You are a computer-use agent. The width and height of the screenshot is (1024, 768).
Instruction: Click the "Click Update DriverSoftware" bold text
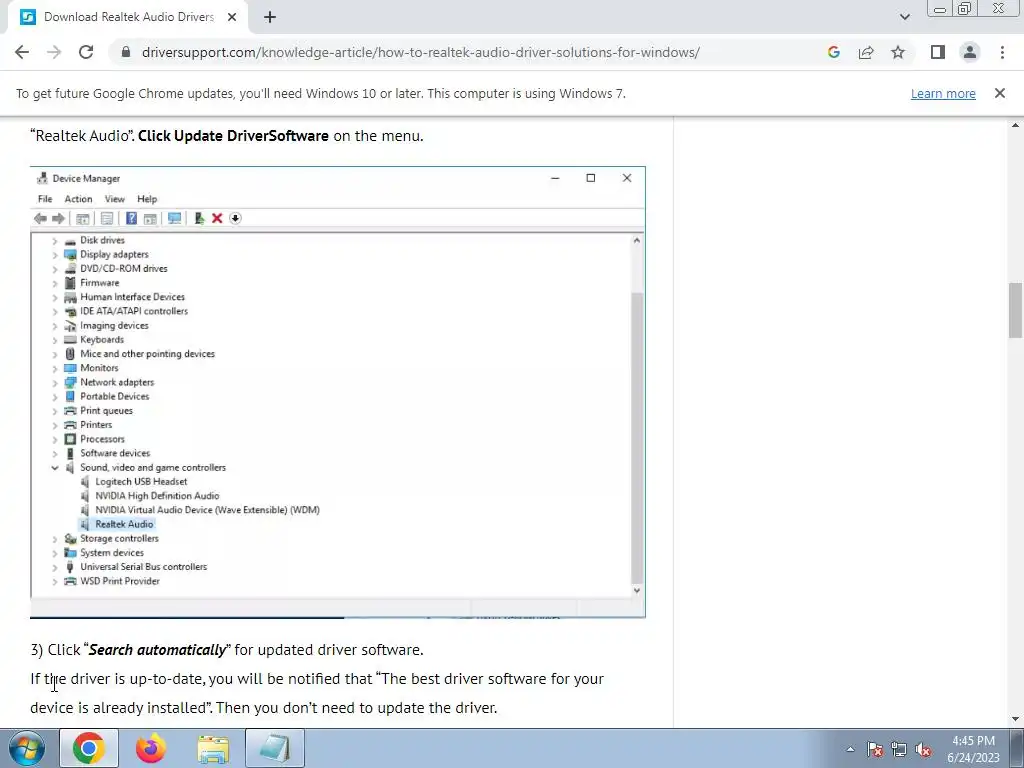(233, 136)
